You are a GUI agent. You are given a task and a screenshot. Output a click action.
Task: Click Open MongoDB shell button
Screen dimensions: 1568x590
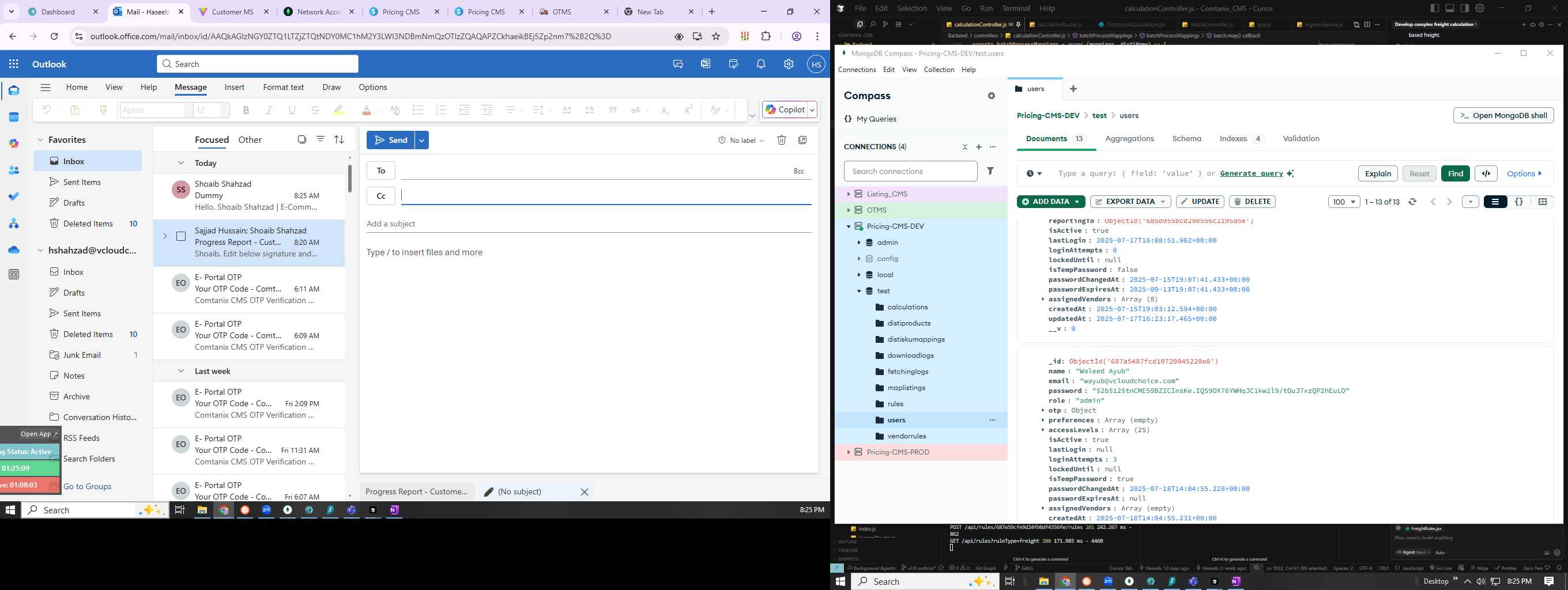1503,116
